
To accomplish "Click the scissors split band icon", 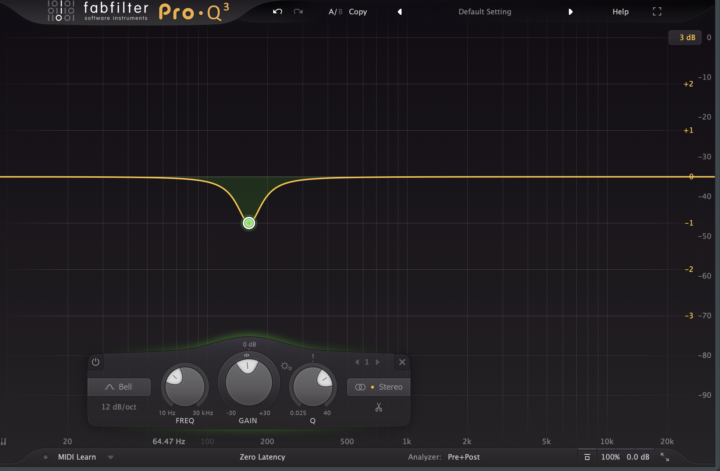I will tap(378, 407).
